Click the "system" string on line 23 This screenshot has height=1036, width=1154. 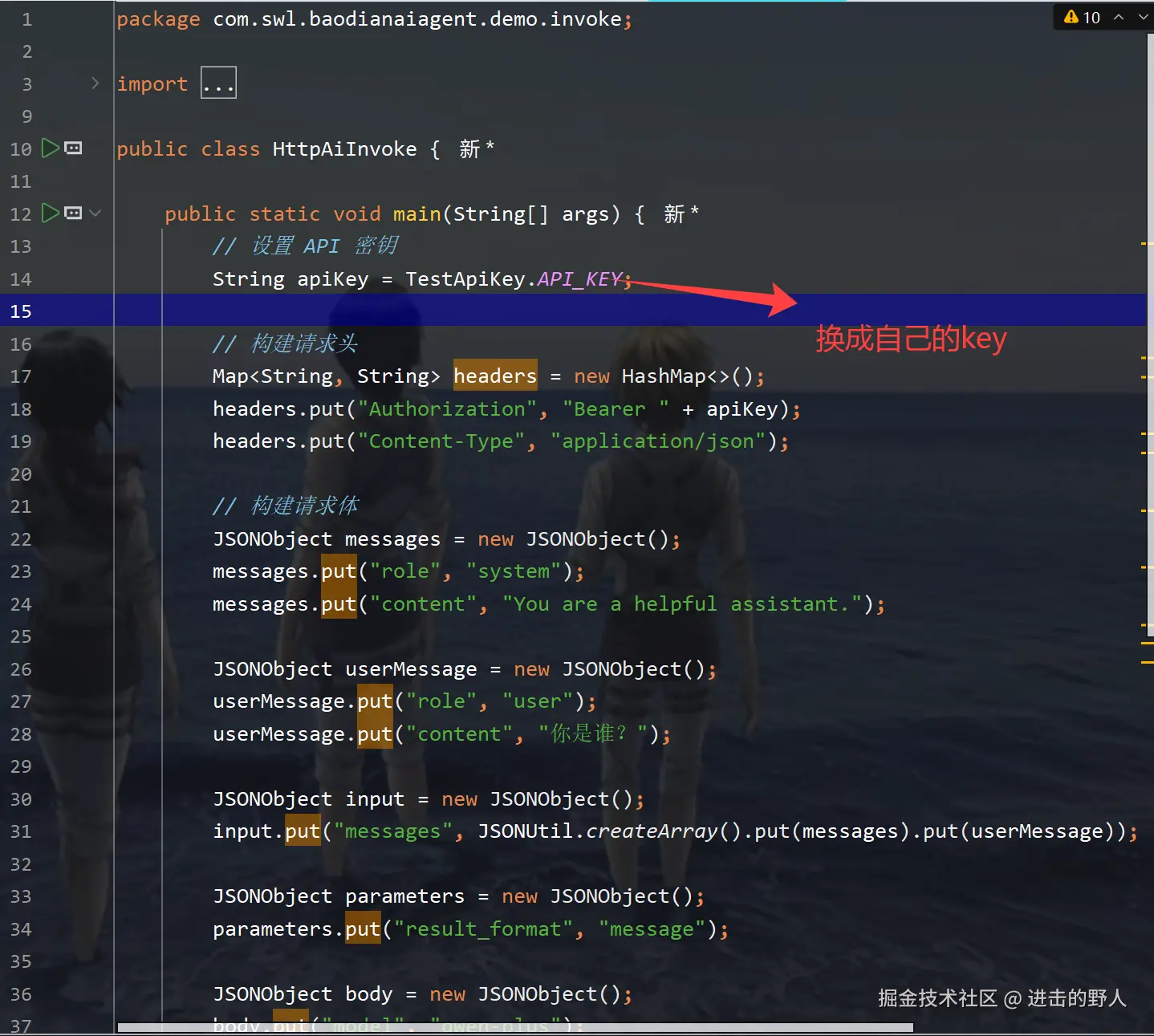(x=514, y=571)
